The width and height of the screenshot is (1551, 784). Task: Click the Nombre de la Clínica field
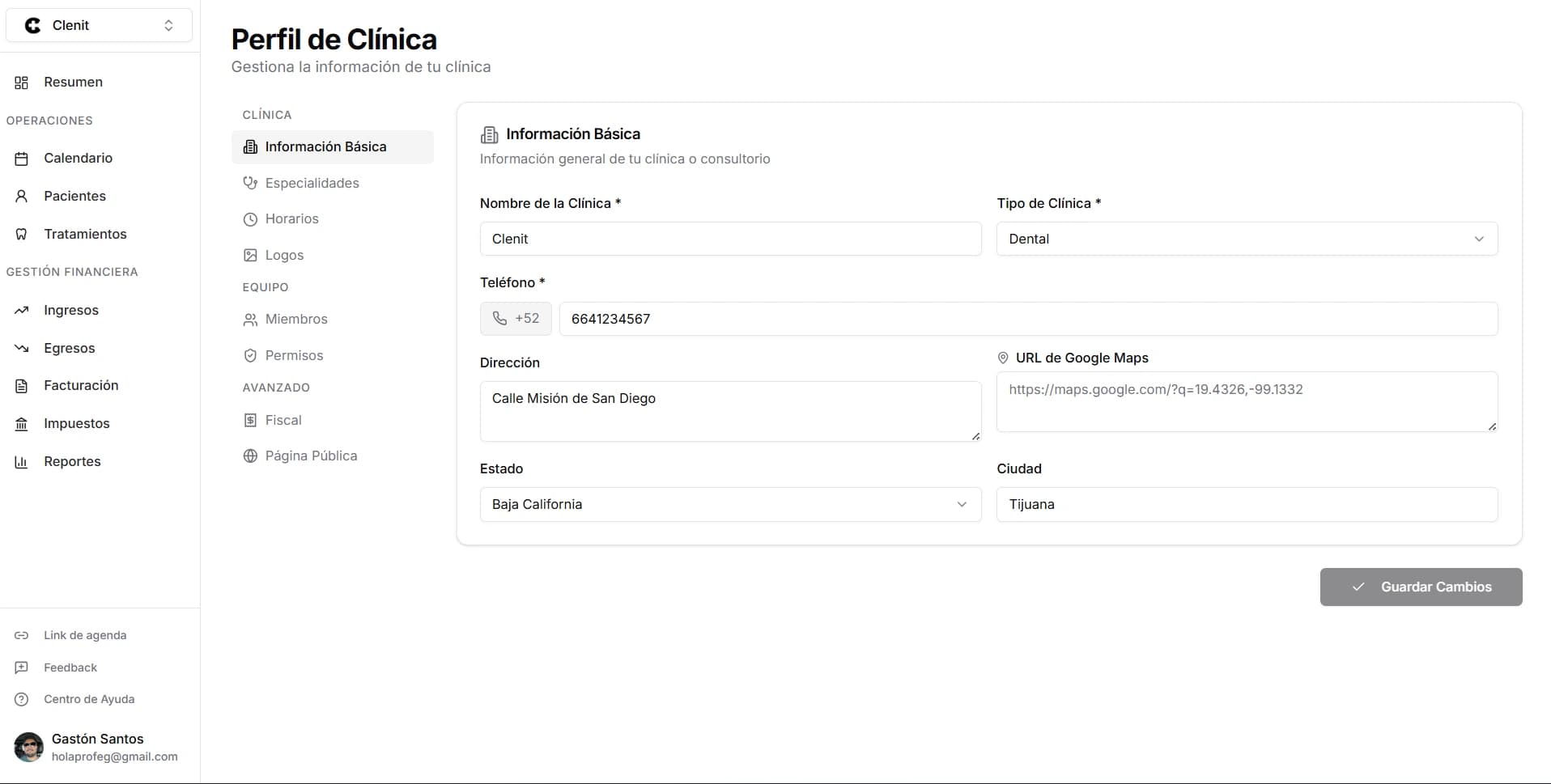pos(730,239)
